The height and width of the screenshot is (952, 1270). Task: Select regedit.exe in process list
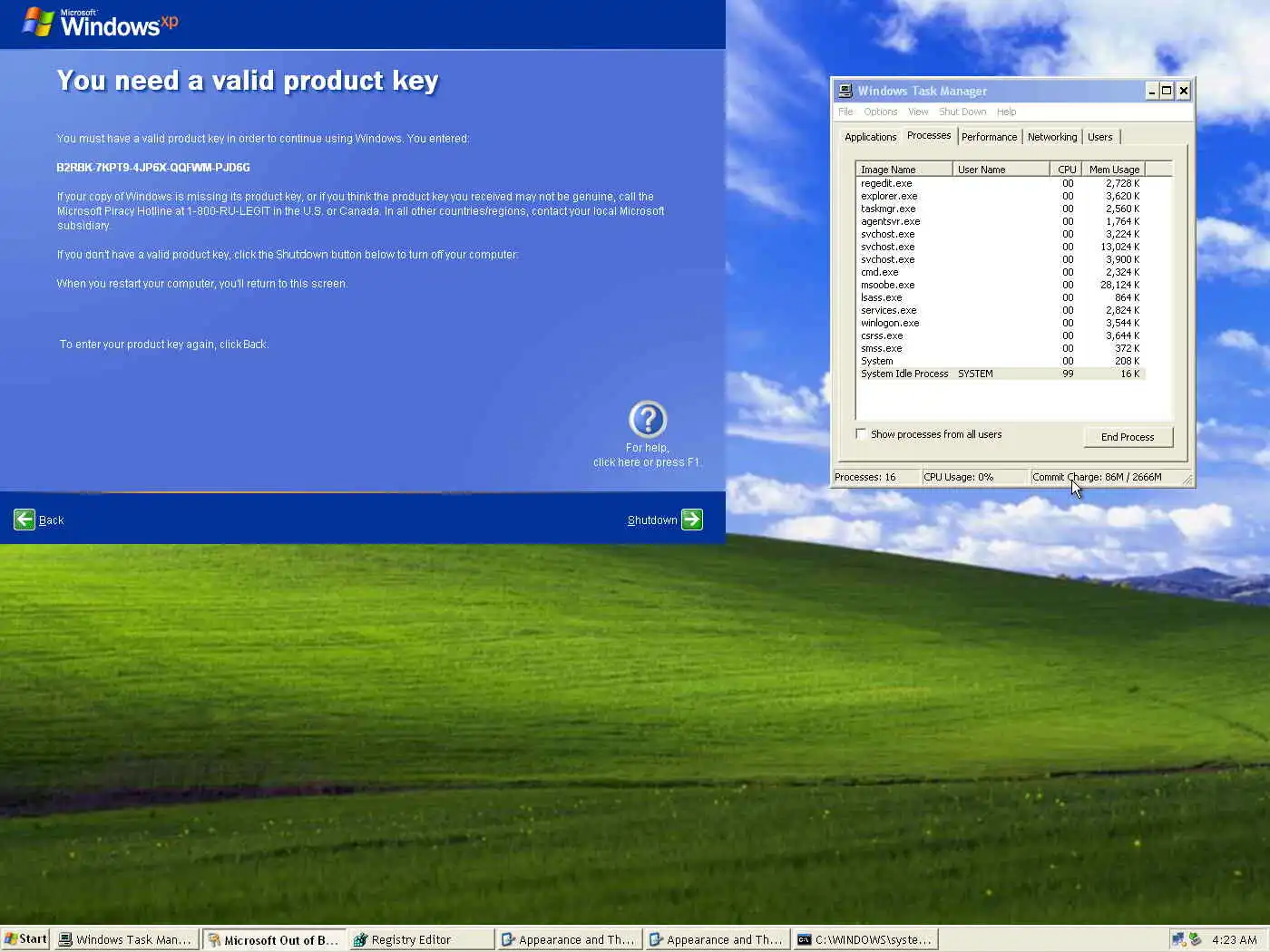(x=1001, y=183)
